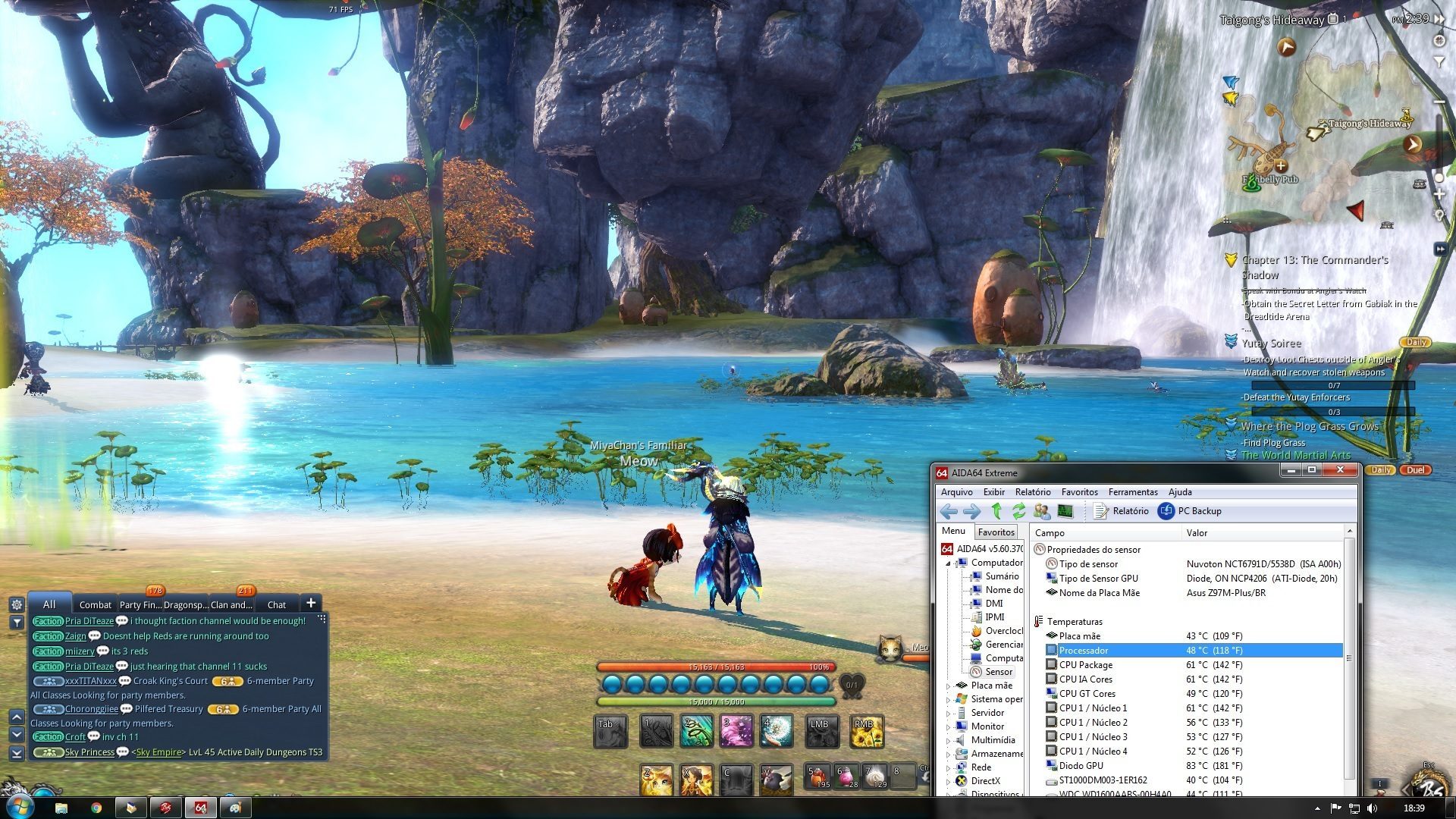This screenshot has height=819, width=1456.
Task: Expand the Sistema operacional tree node
Action: 948,699
